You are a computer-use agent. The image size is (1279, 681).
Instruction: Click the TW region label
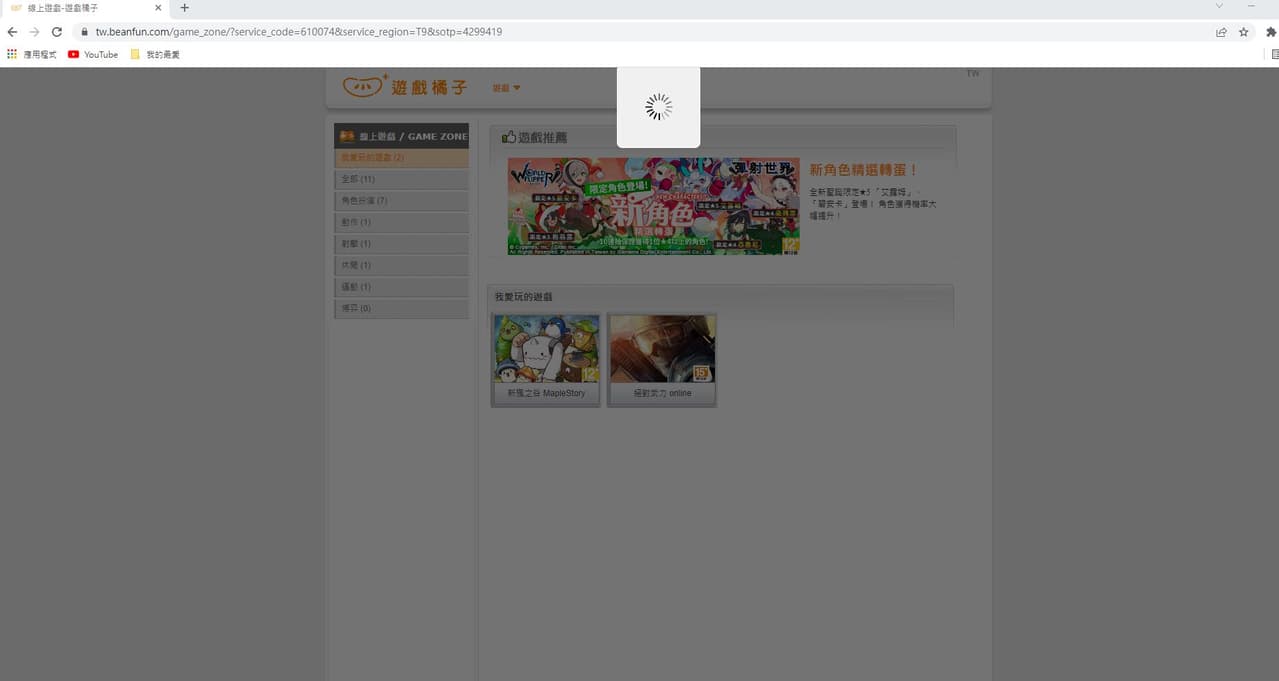973,74
